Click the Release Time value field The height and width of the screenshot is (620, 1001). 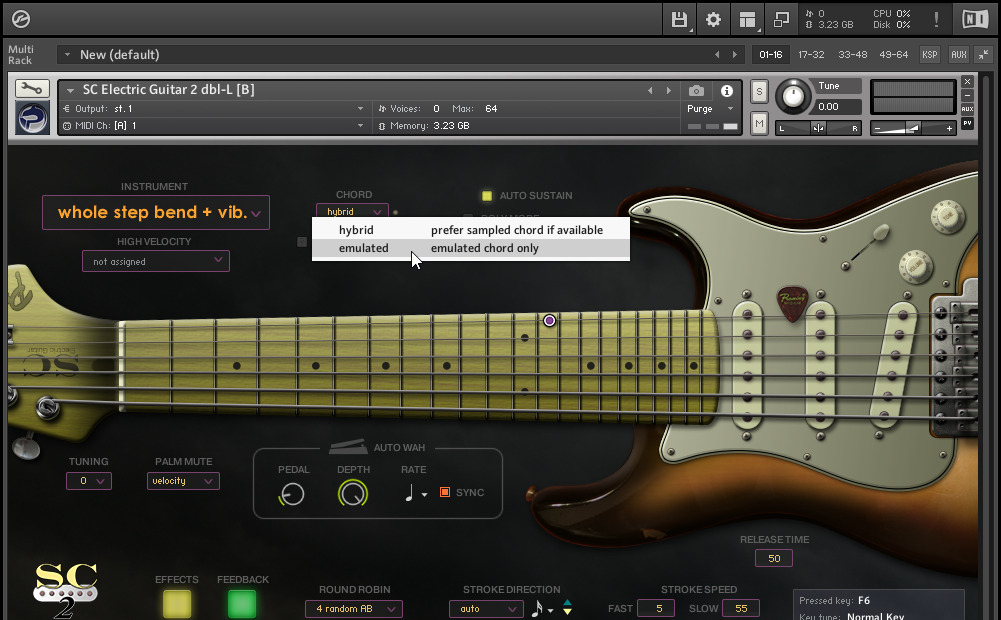[x=774, y=559]
